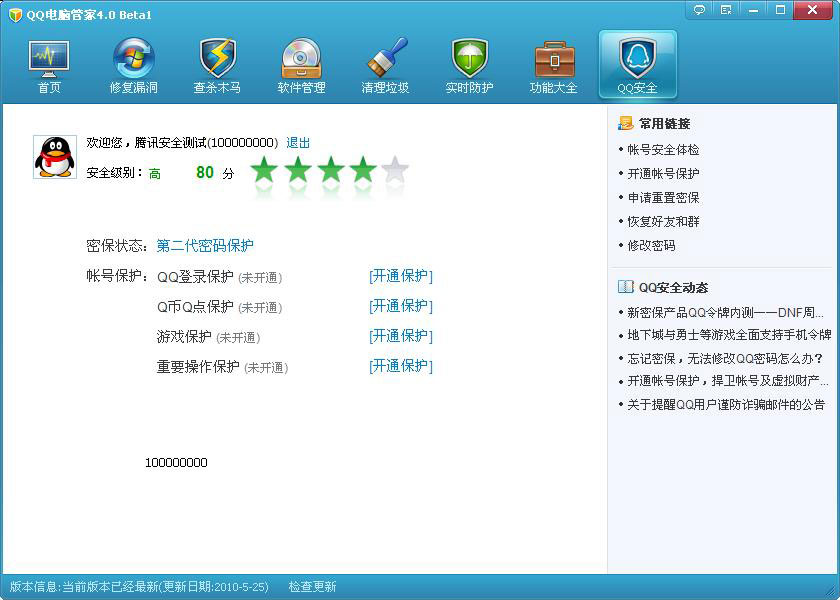Open 软件管理 software management disc icon
840x600 pixels.
click(x=301, y=66)
